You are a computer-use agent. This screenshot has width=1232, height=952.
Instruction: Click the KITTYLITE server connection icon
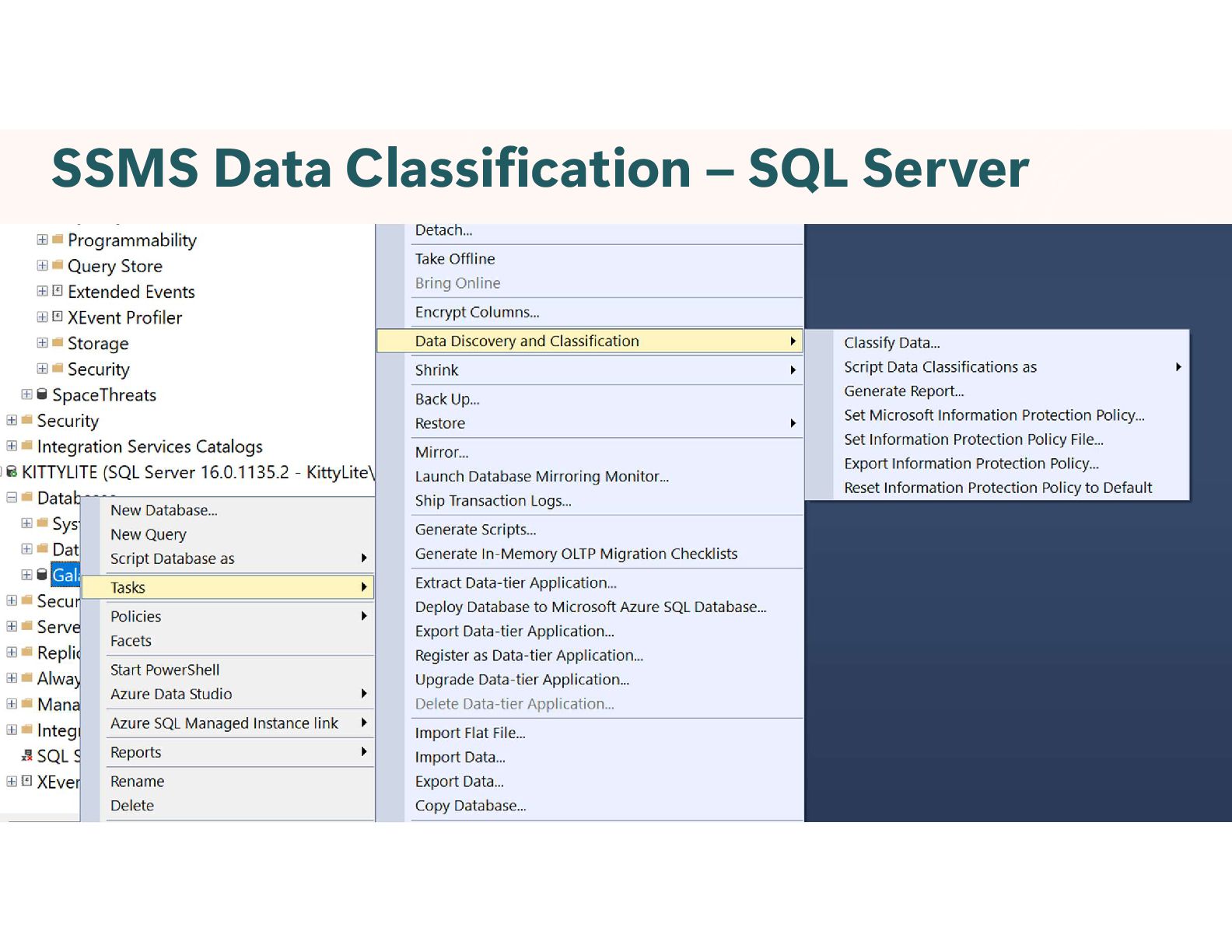(12, 472)
